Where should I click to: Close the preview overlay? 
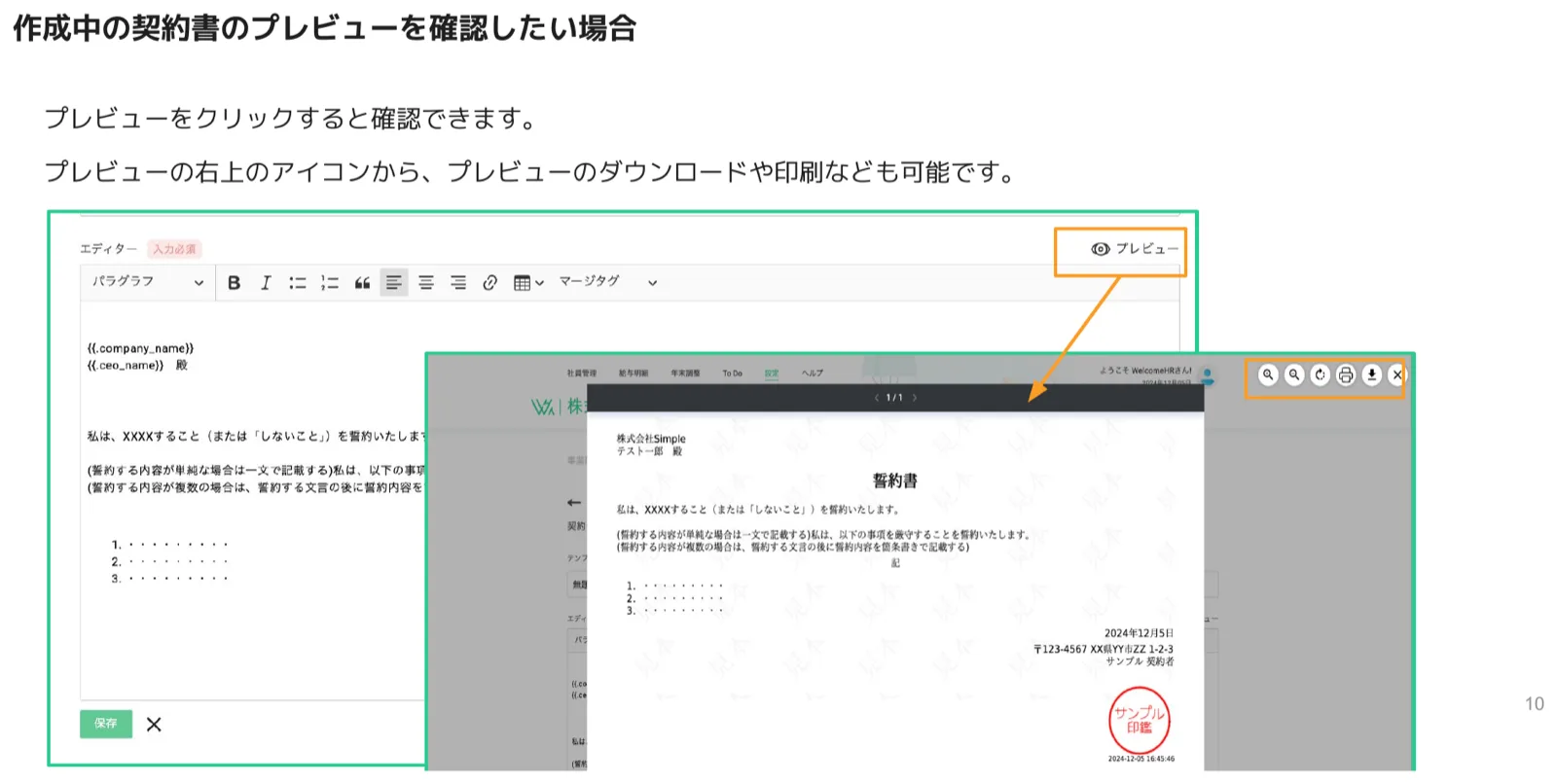[1397, 374]
